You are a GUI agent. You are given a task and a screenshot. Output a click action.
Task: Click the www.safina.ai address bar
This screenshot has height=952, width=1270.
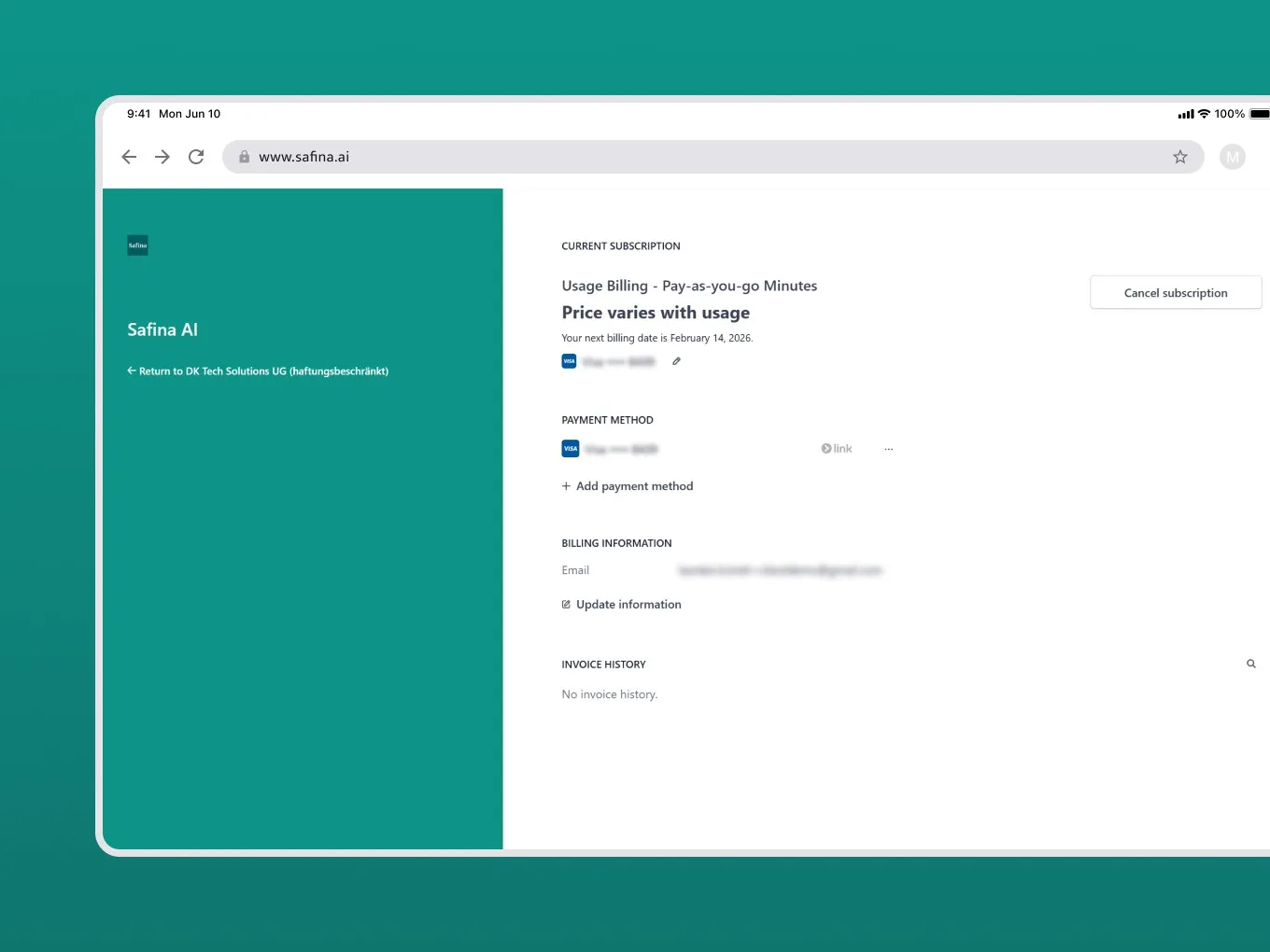point(654,157)
